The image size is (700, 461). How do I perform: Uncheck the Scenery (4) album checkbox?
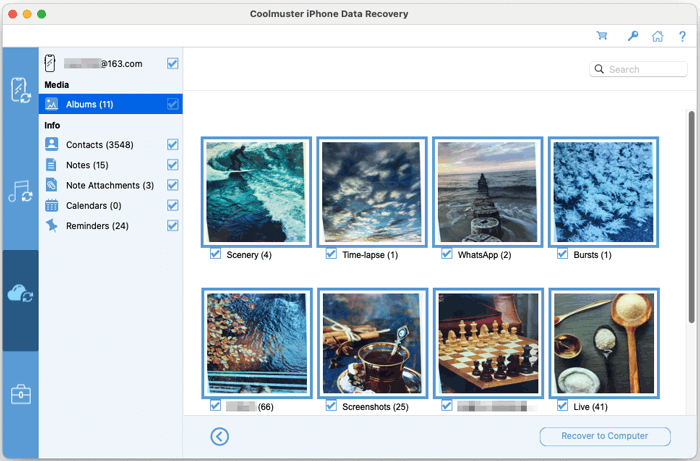pos(215,254)
